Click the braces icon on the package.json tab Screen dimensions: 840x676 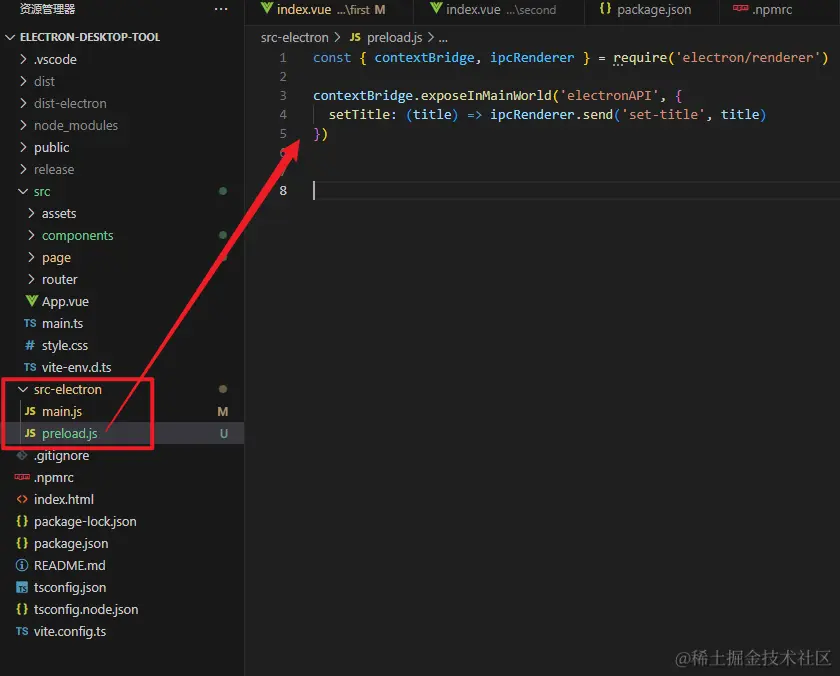tap(605, 9)
